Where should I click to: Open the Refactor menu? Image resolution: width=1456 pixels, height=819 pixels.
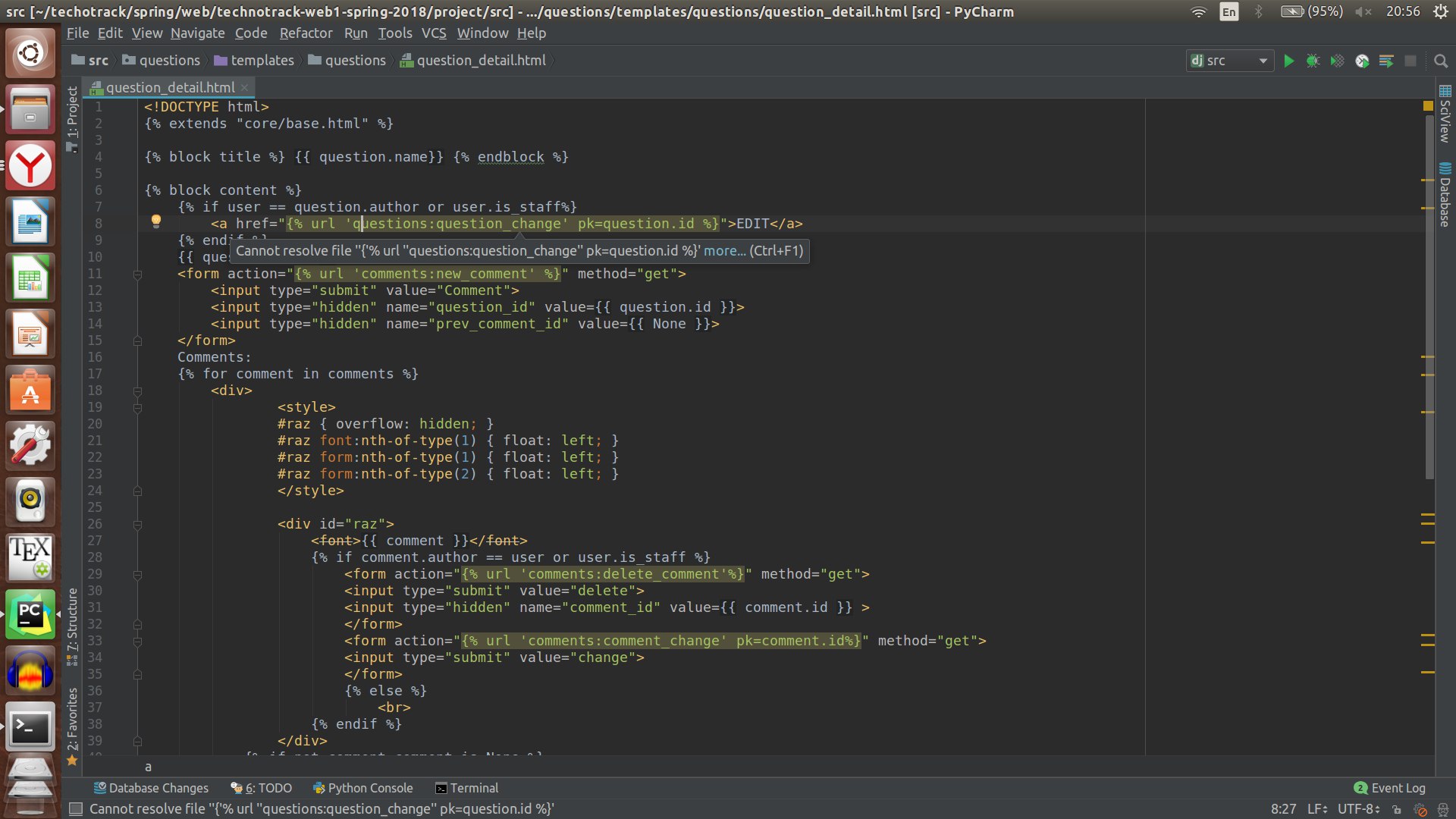306,33
